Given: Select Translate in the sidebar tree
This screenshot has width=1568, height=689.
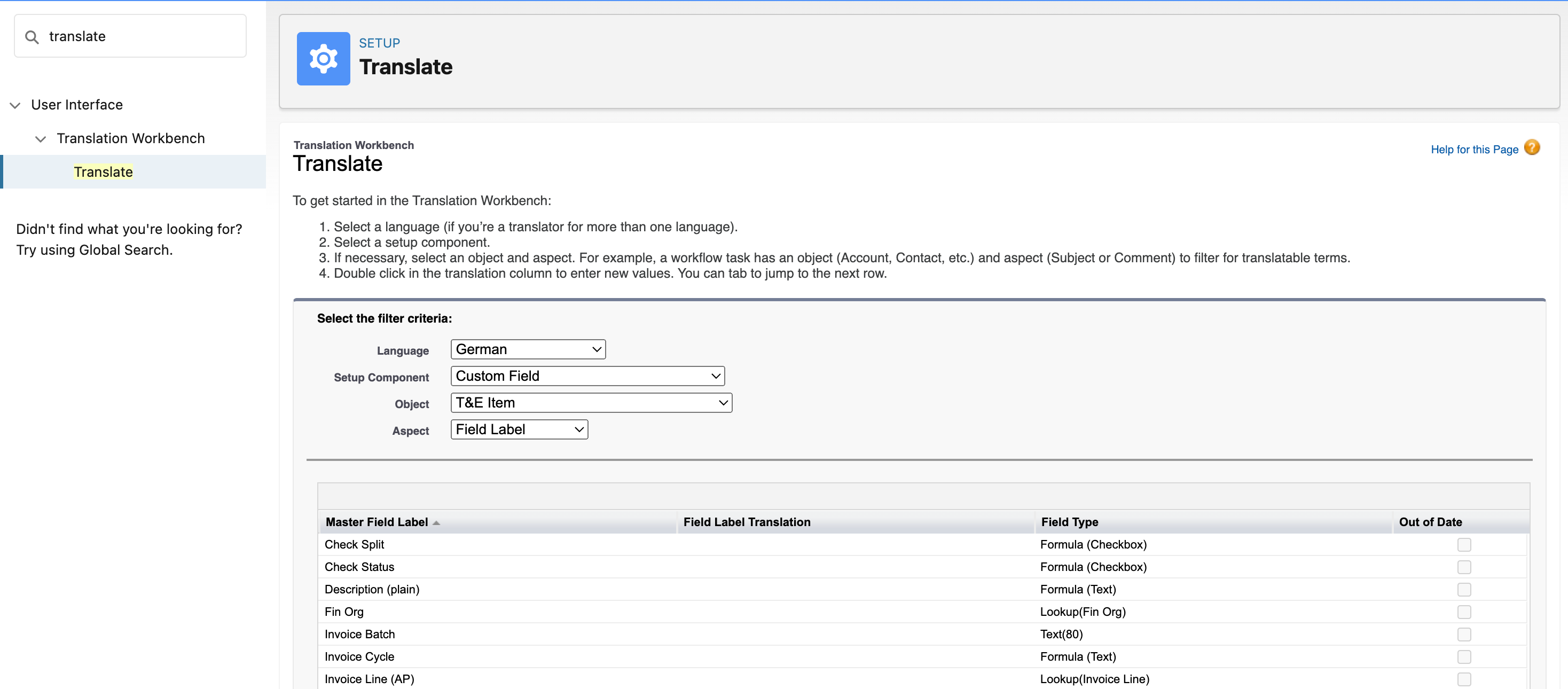Looking at the screenshot, I should coord(104,172).
